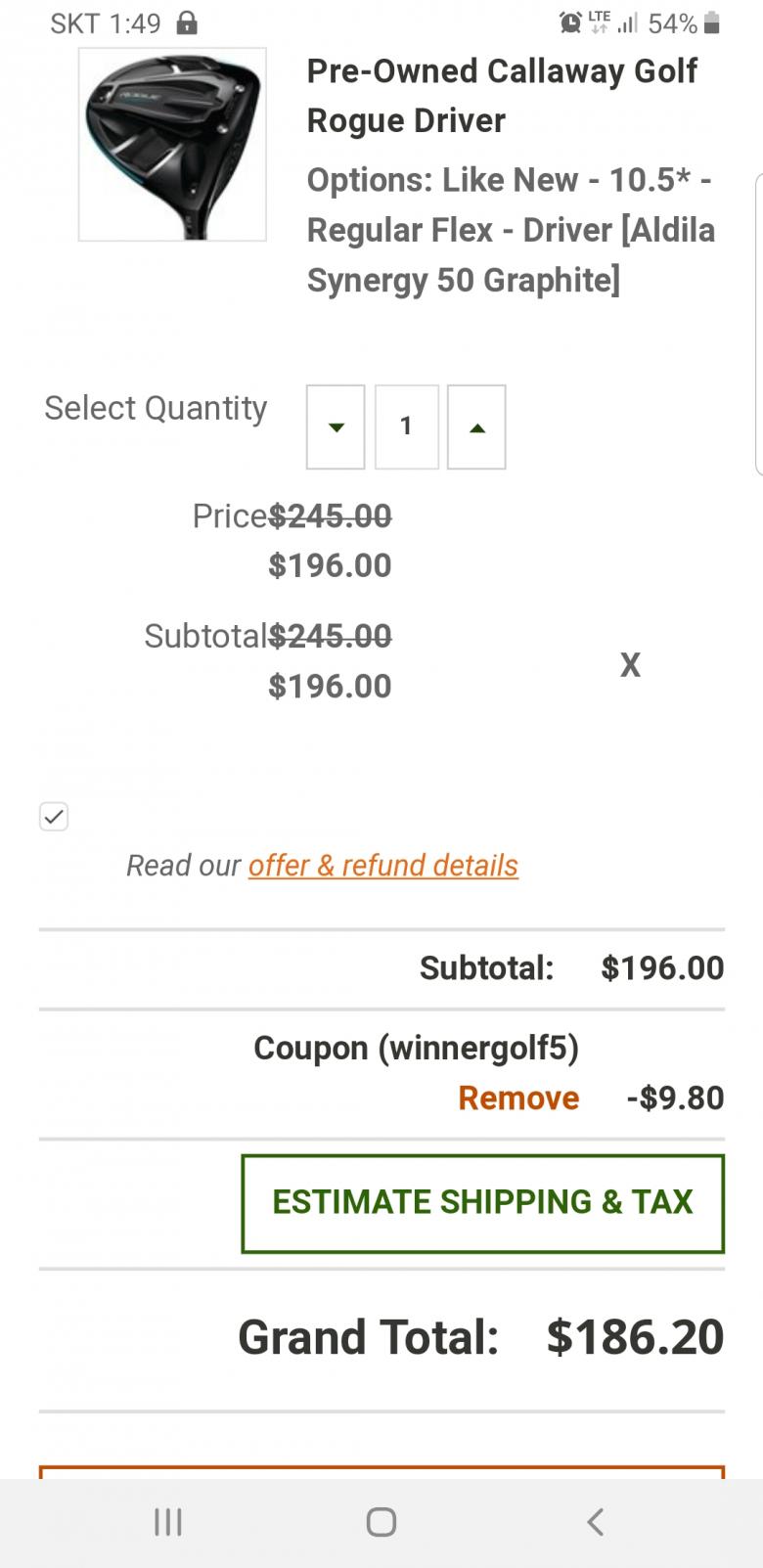Screen dimensions: 763x1568
Task: Tap the alarm clock status icon
Action: coord(570,22)
